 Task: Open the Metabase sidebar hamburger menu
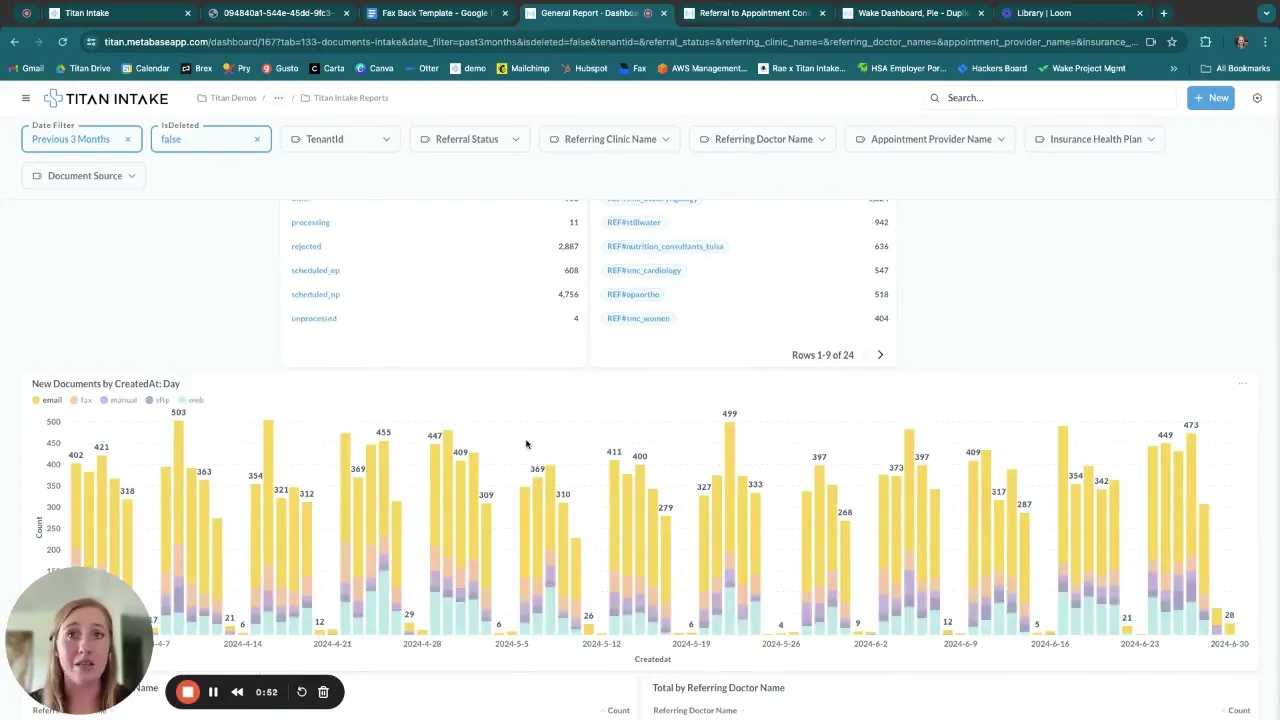(26, 98)
